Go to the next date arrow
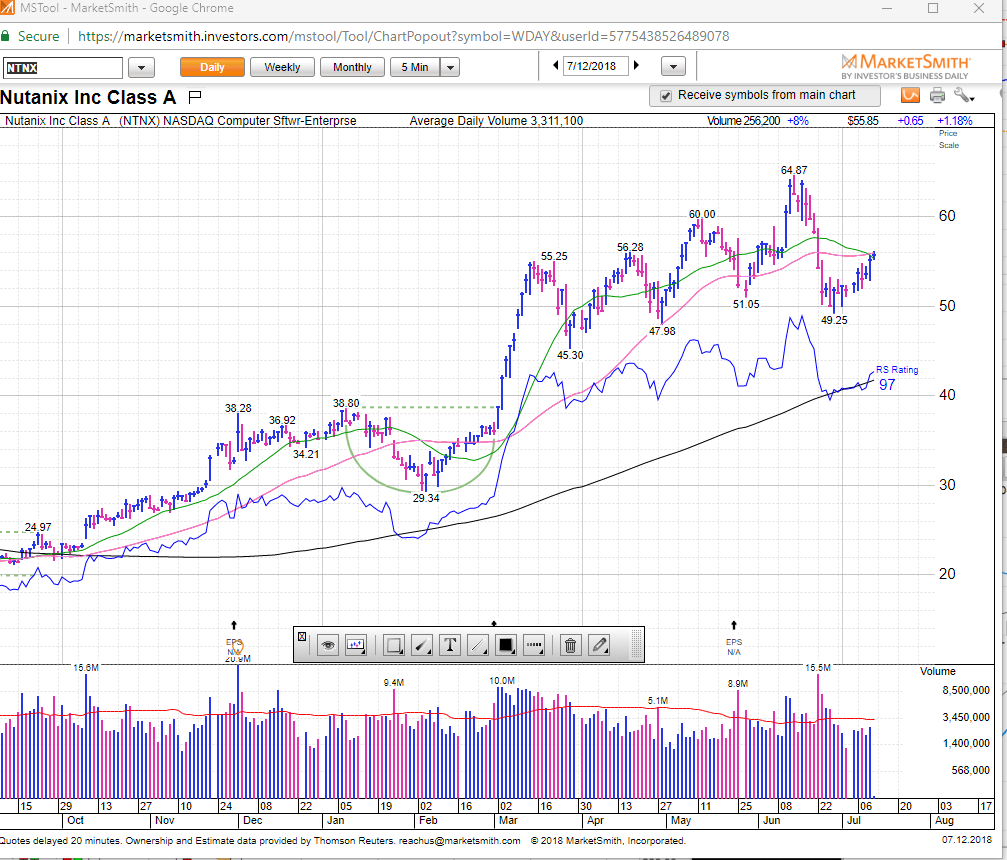 (x=636, y=66)
